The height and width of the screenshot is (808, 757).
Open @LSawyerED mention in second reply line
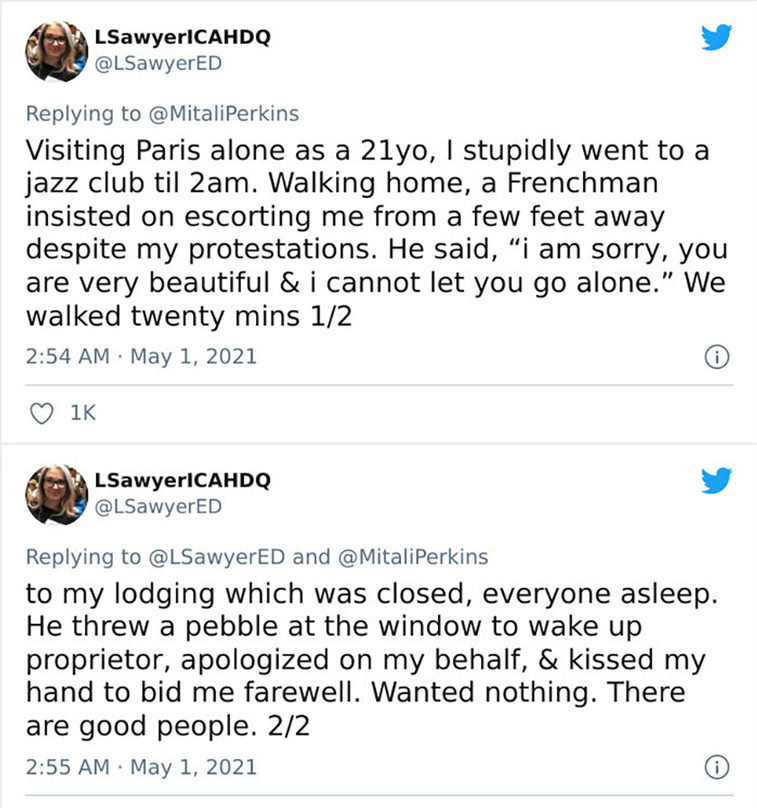click(216, 557)
